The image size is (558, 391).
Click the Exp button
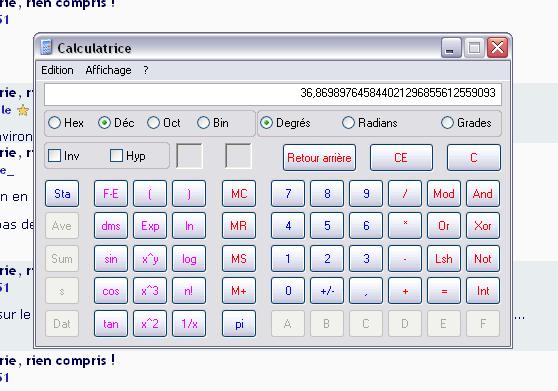[x=150, y=226]
